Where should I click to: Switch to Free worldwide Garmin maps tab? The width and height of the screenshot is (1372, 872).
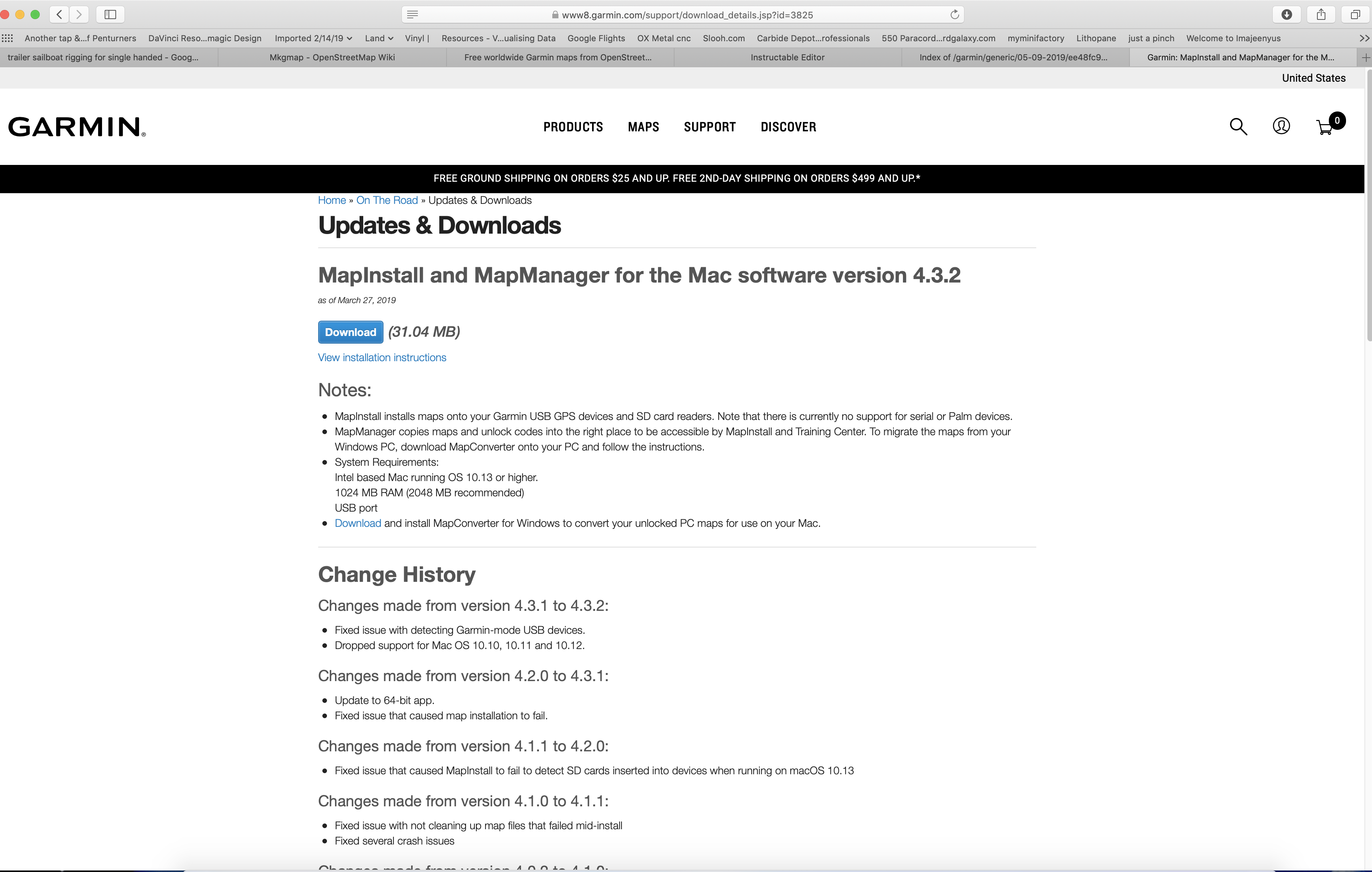pyautogui.click(x=560, y=58)
